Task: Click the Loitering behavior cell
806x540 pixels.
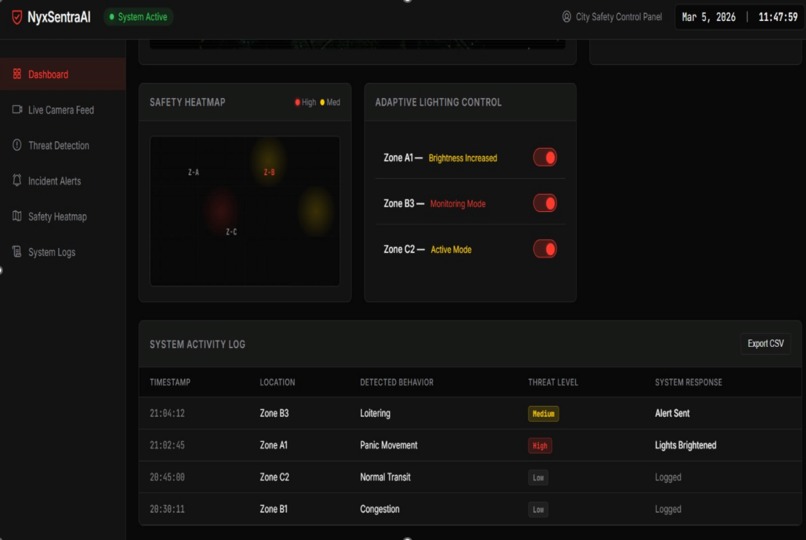Action: pyautogui.click(x=375, y=413)
